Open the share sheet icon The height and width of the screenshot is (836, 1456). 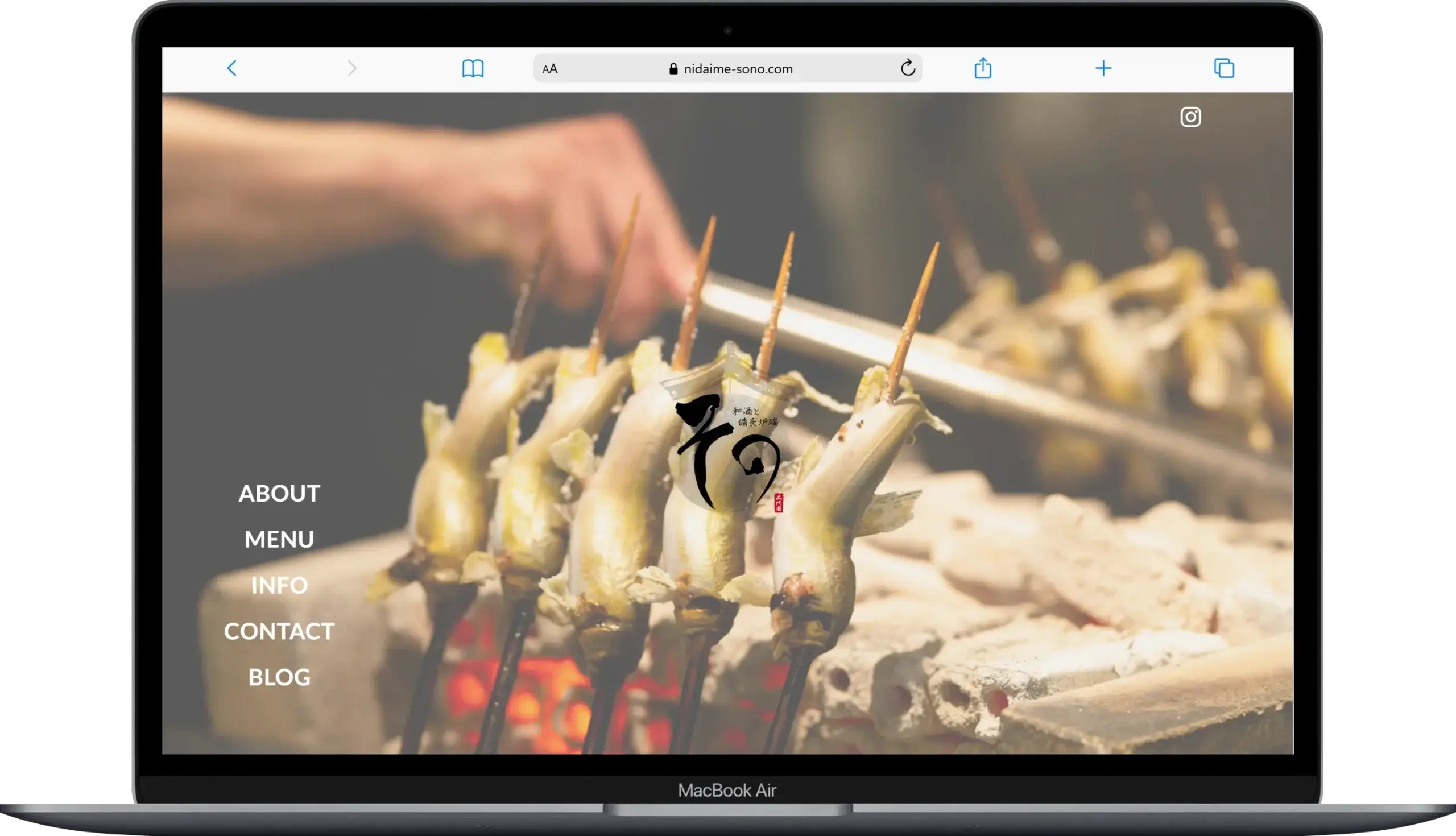coord(982,68)
